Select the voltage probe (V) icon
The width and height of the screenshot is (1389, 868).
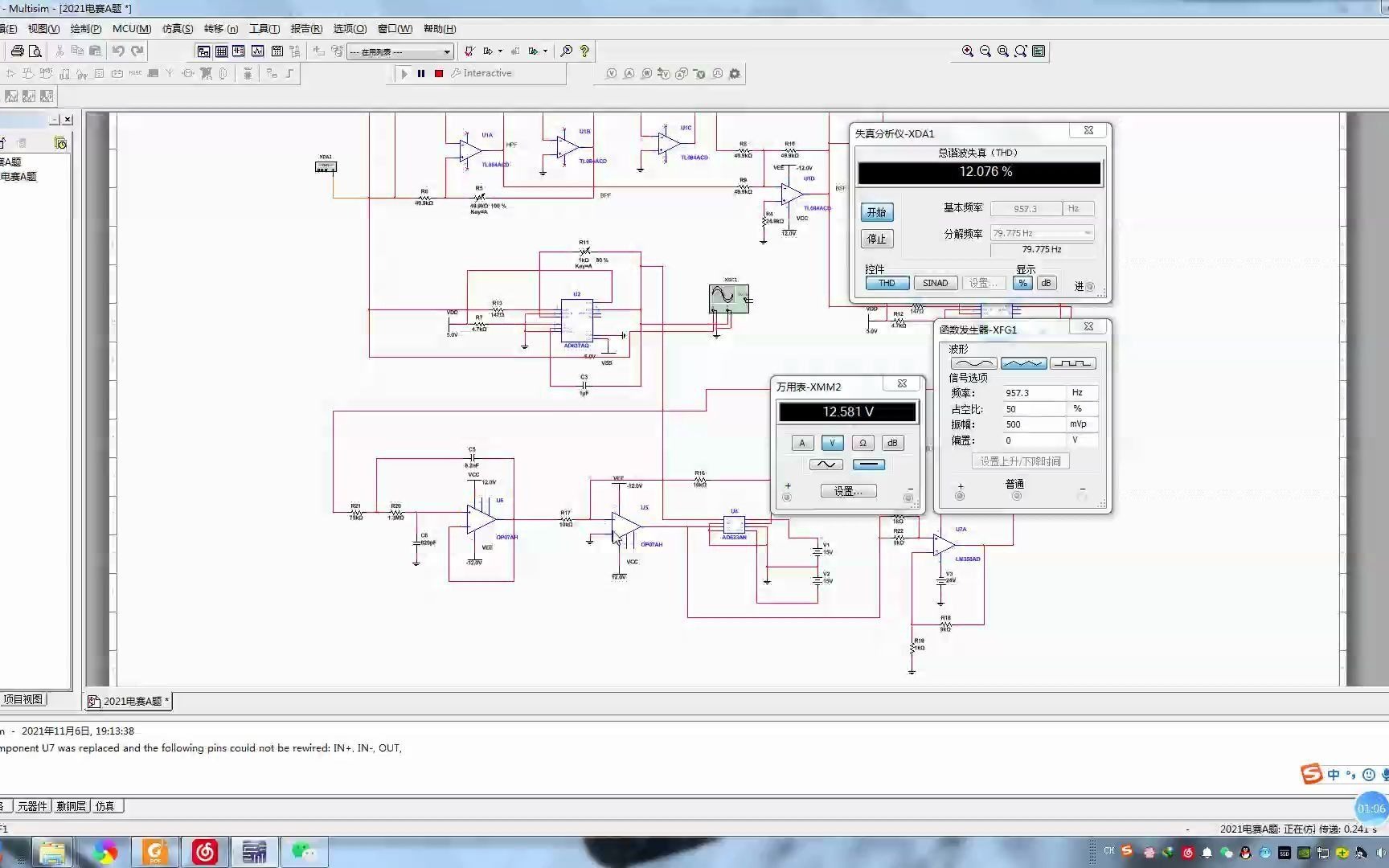coord(611,73)
